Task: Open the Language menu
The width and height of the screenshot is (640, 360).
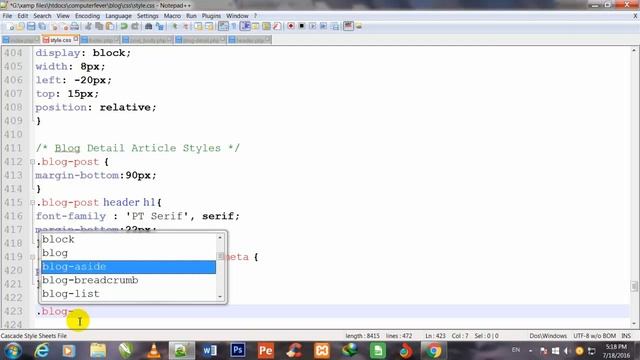Action: pos(118,16)
